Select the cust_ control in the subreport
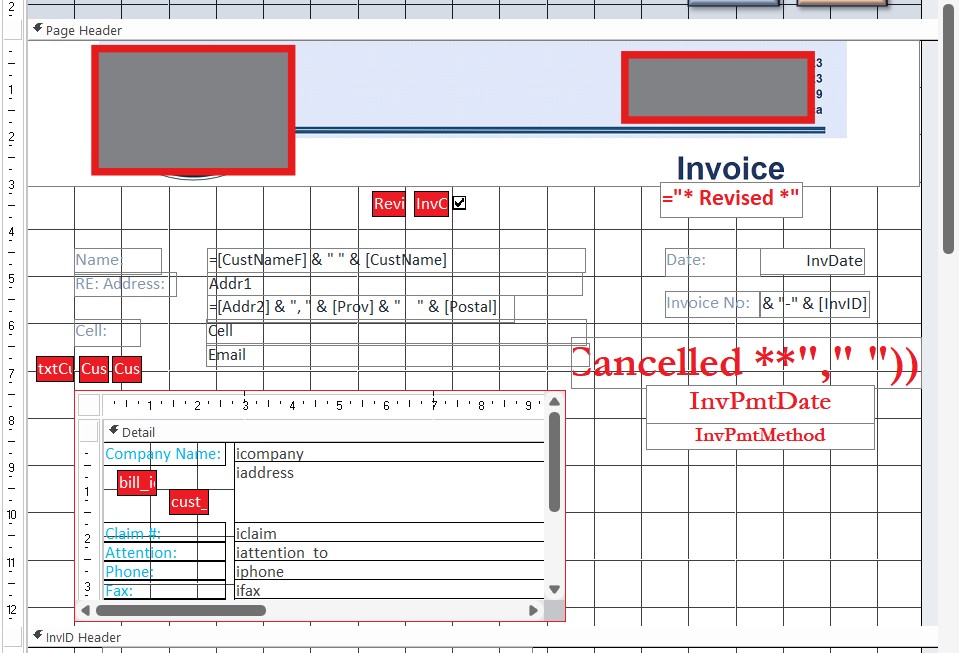The image size is (961, 653). coord(188,502)
